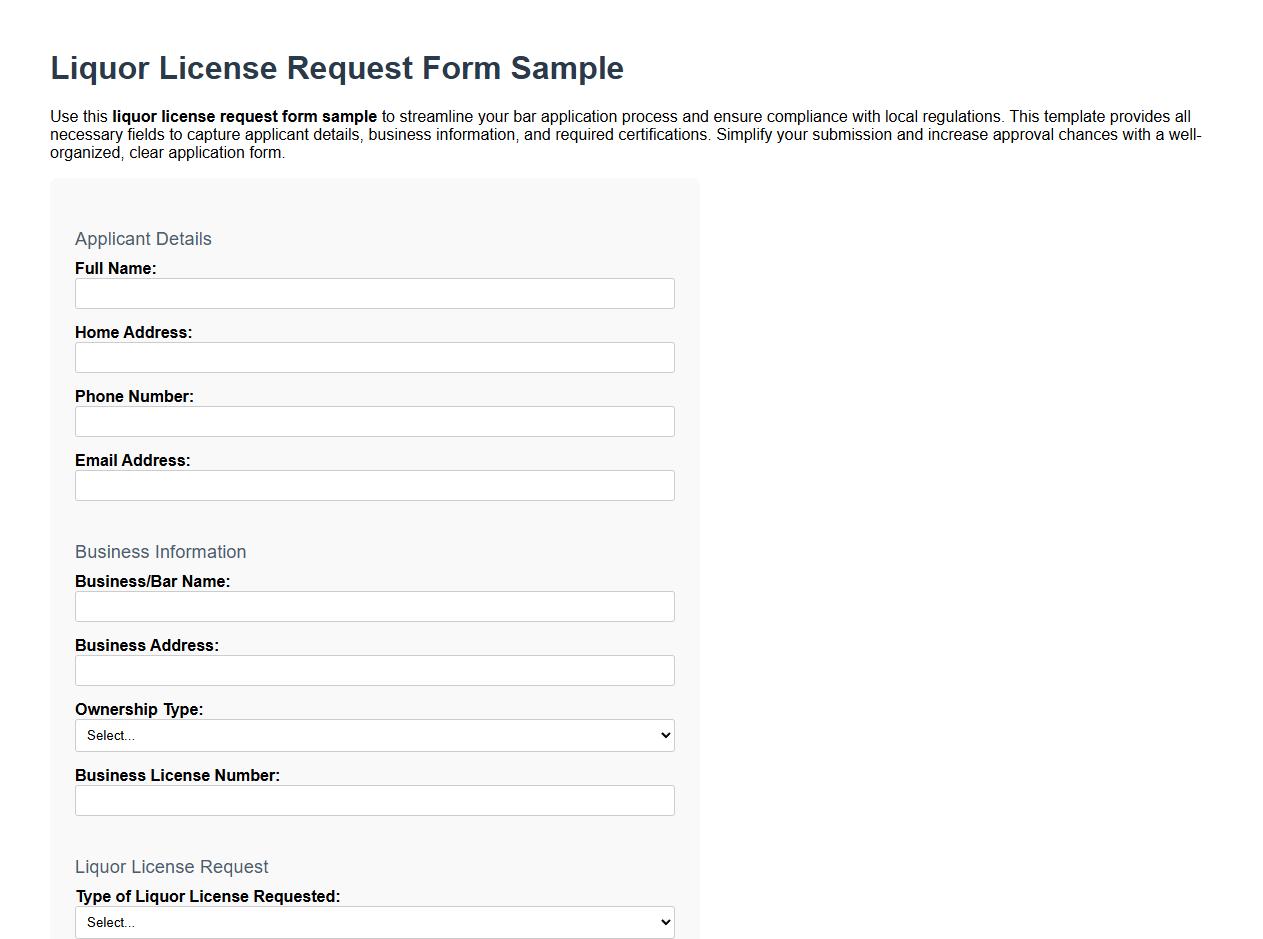1263x939 pixels.
Task: Click the Liquor License Request Form Sample title
Action: tap(337, 68)
